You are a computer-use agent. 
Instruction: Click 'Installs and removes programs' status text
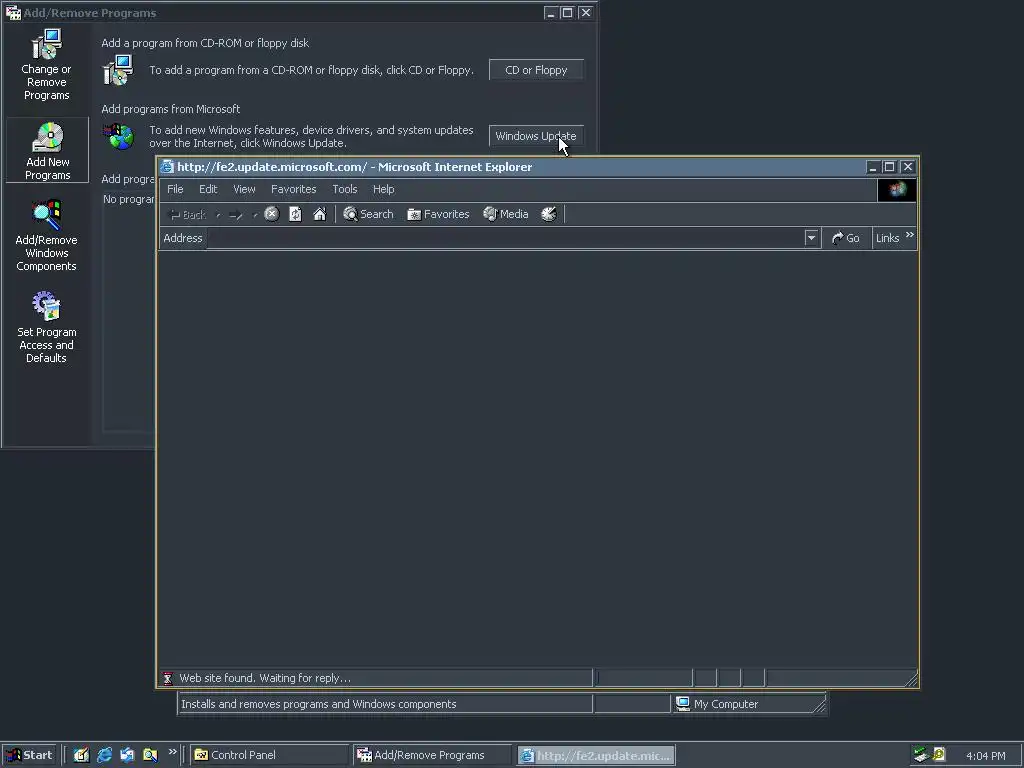pos(319,704)
